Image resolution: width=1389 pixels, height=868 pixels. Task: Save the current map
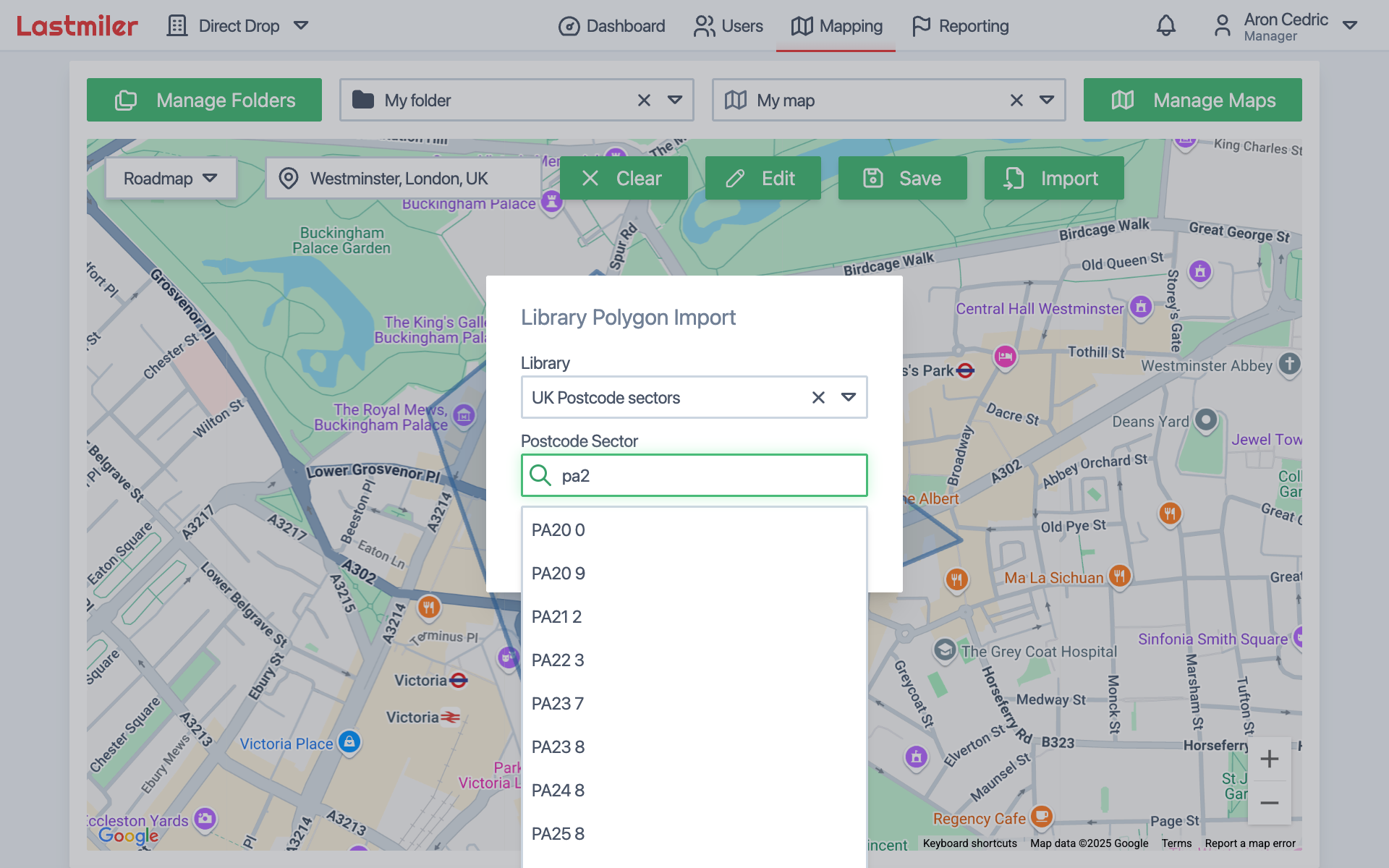pyautogui.click(x=902, y=178)
